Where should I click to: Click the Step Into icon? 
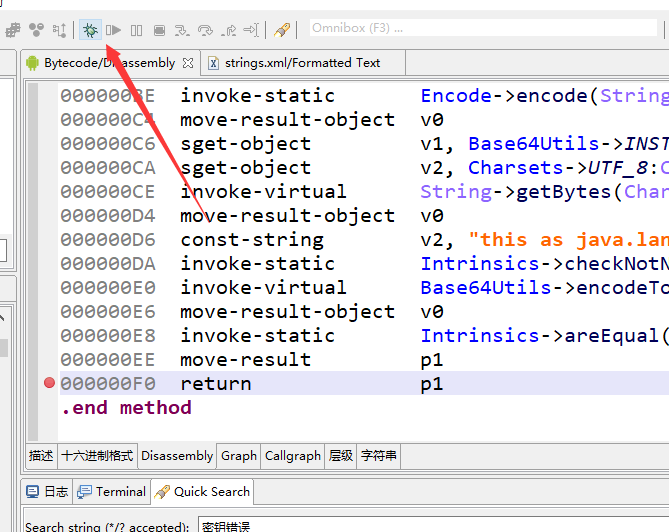click(x=182, y=30)
